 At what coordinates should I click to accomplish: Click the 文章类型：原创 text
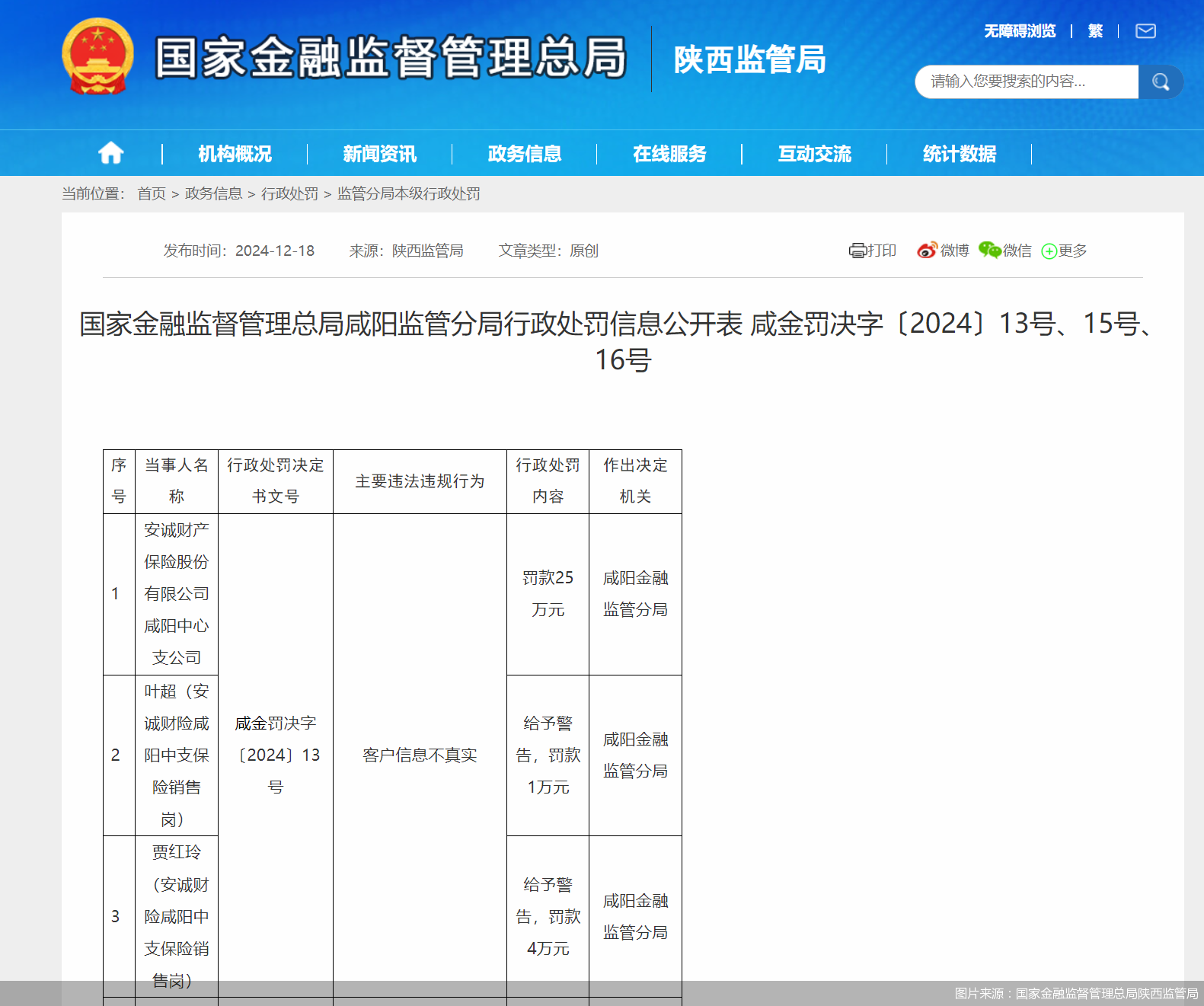[548, 251]
